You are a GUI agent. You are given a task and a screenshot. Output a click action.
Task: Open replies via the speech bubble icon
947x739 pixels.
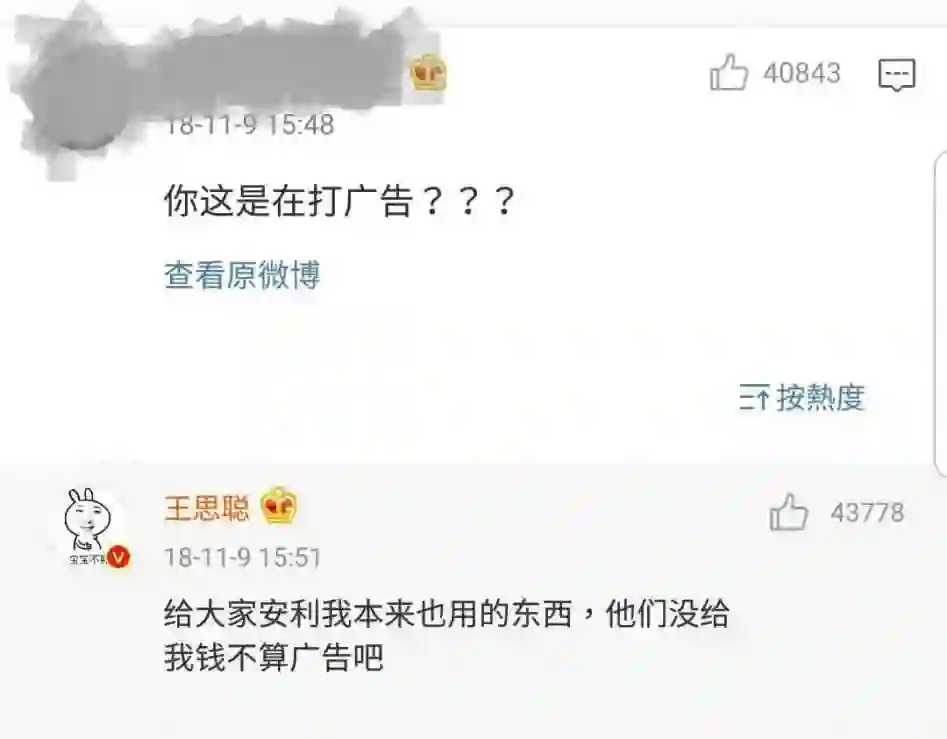(x=897, y=74)
